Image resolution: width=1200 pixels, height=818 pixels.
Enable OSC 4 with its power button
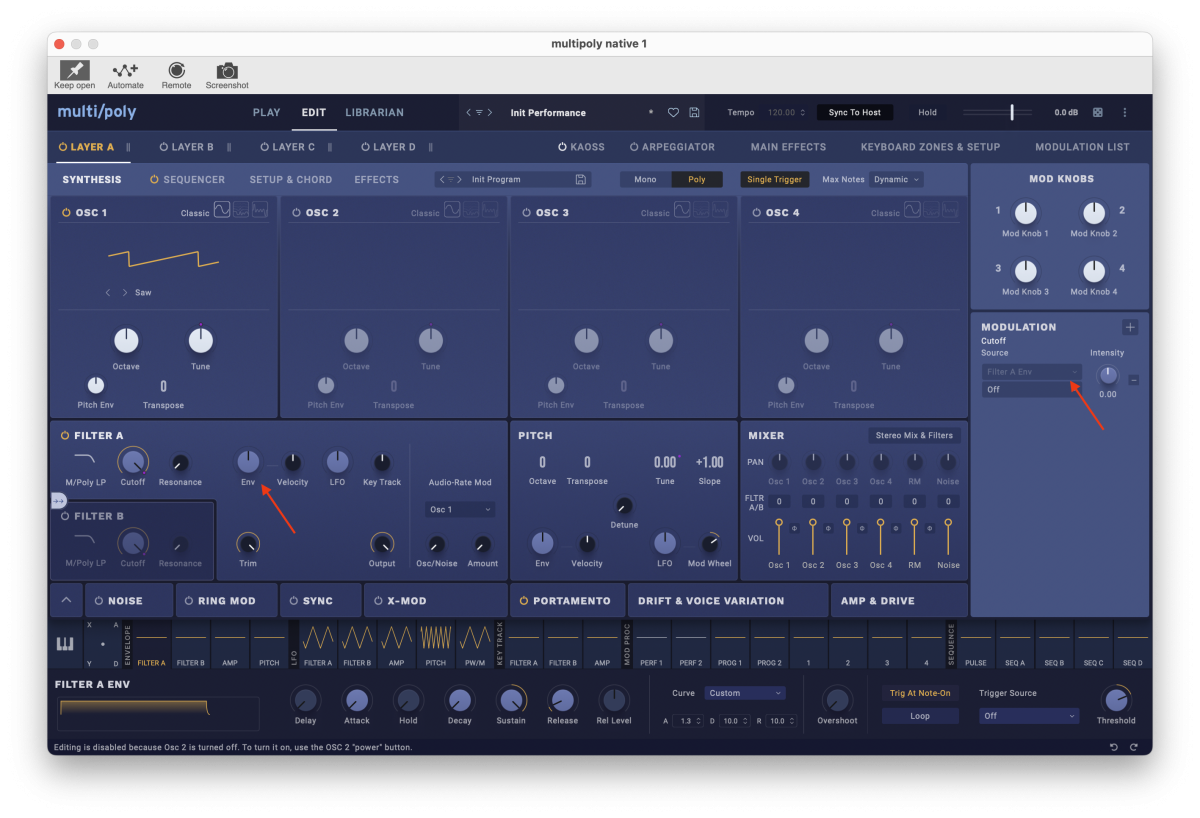[757, 213]
